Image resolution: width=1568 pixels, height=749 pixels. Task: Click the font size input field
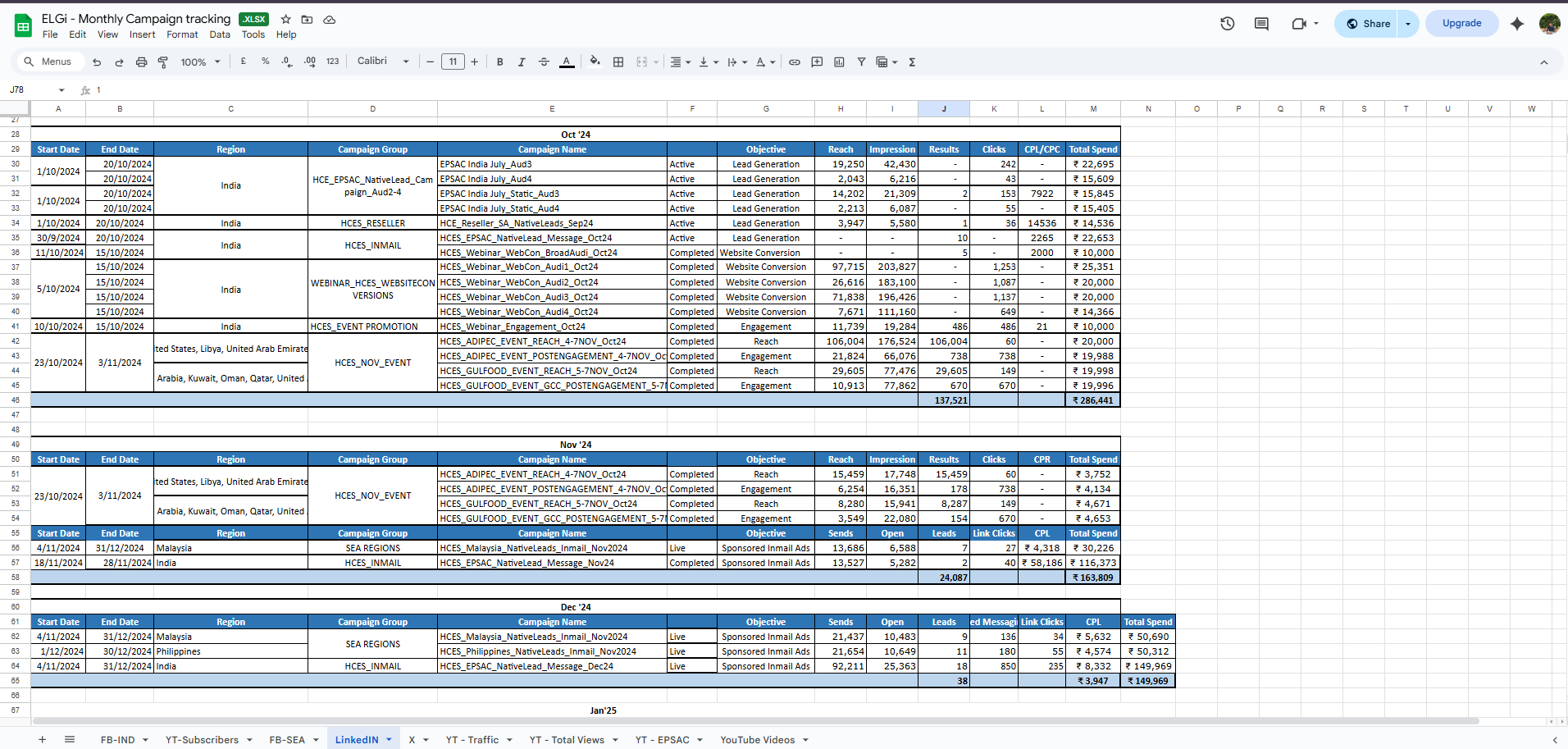coord(453,62)
